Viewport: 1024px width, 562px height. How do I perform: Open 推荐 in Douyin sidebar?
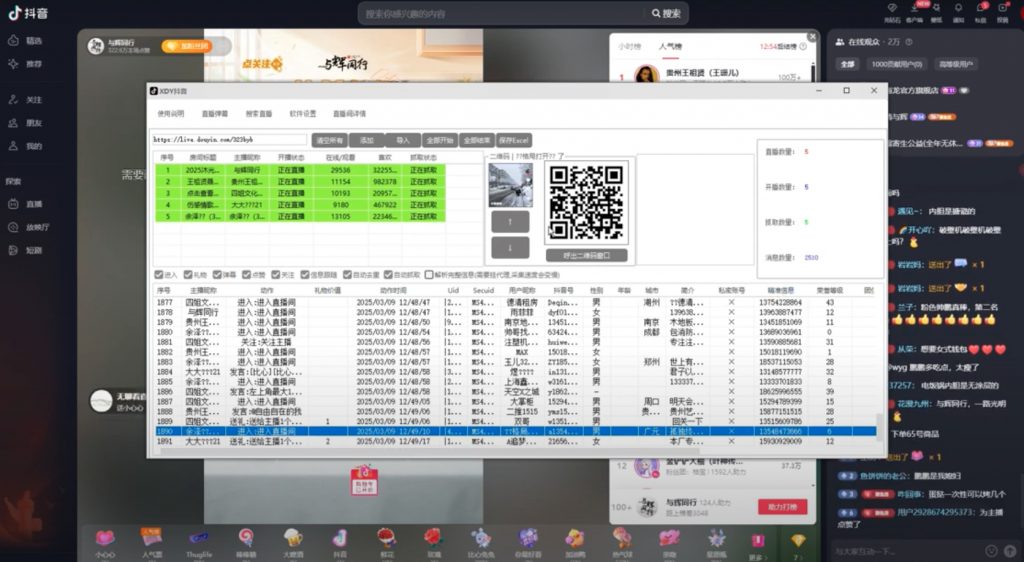[26, 64]
